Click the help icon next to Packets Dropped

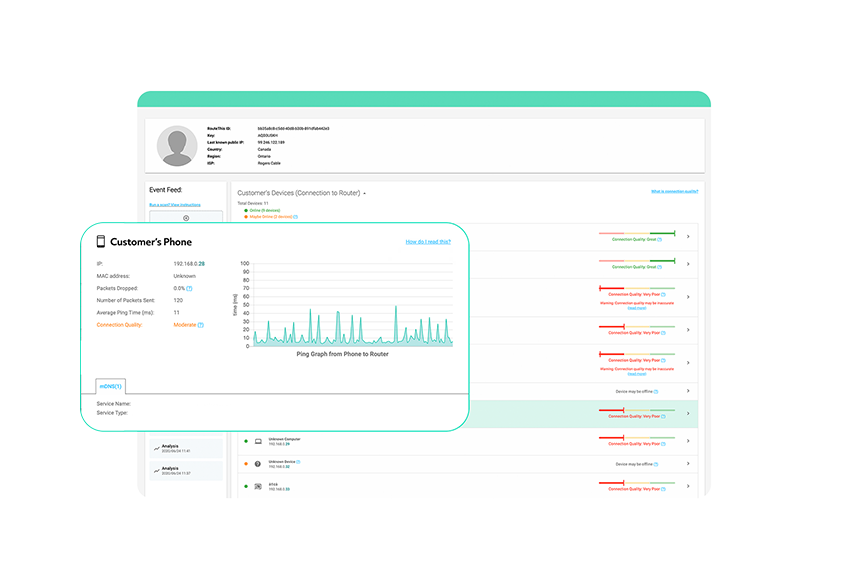(x=189, y=288)
